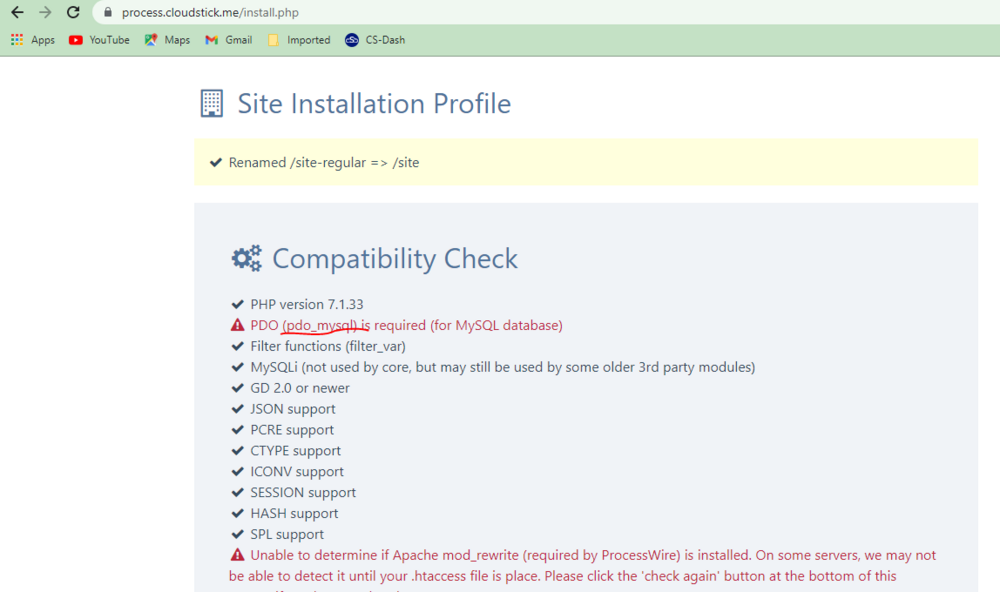Click the Renamed /site-regular notice message
Image resolution: width=1000 pixels, height=592 pixels.
pos(324,163)
